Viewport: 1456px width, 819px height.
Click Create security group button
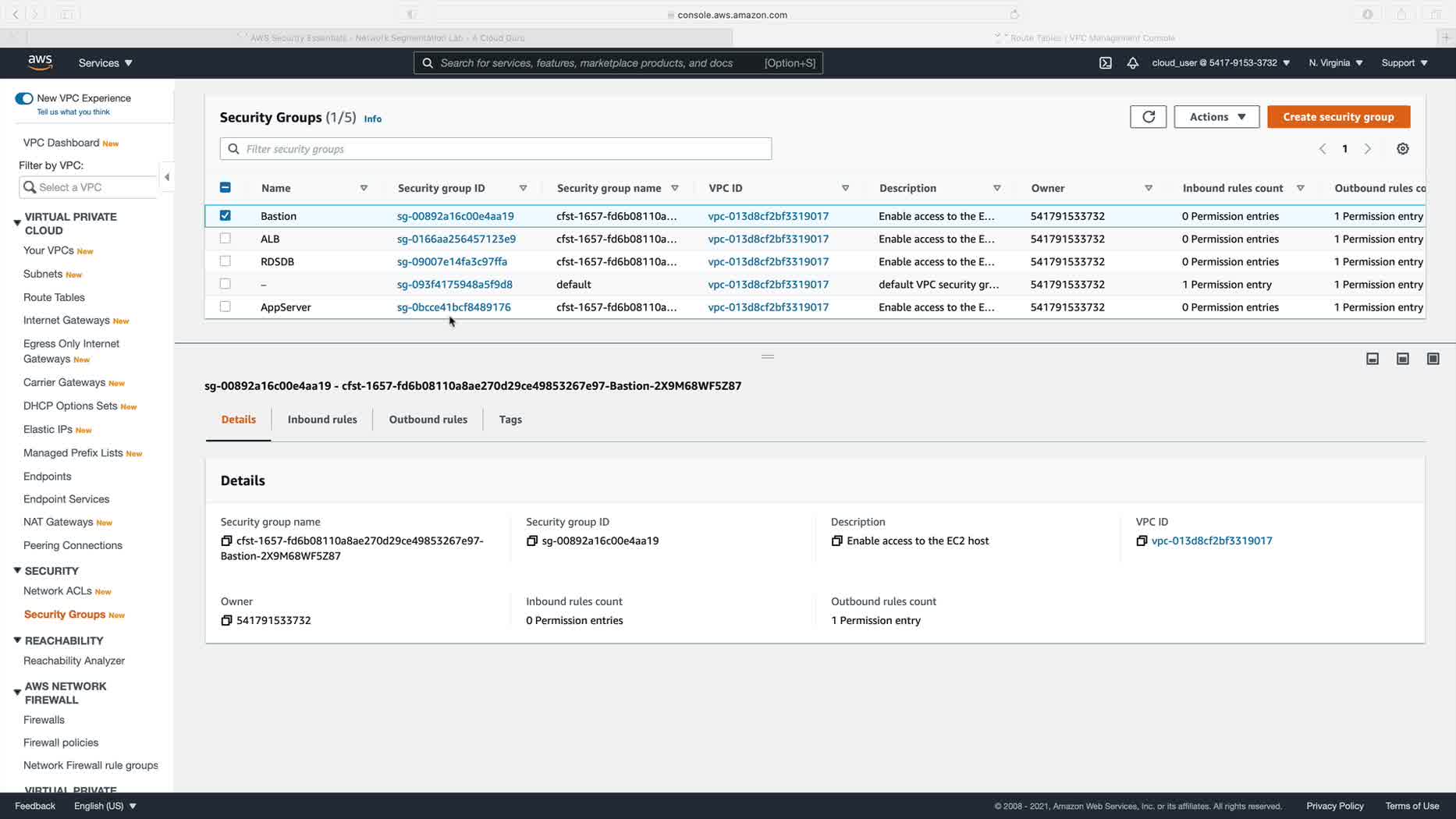pos(1337,117)
